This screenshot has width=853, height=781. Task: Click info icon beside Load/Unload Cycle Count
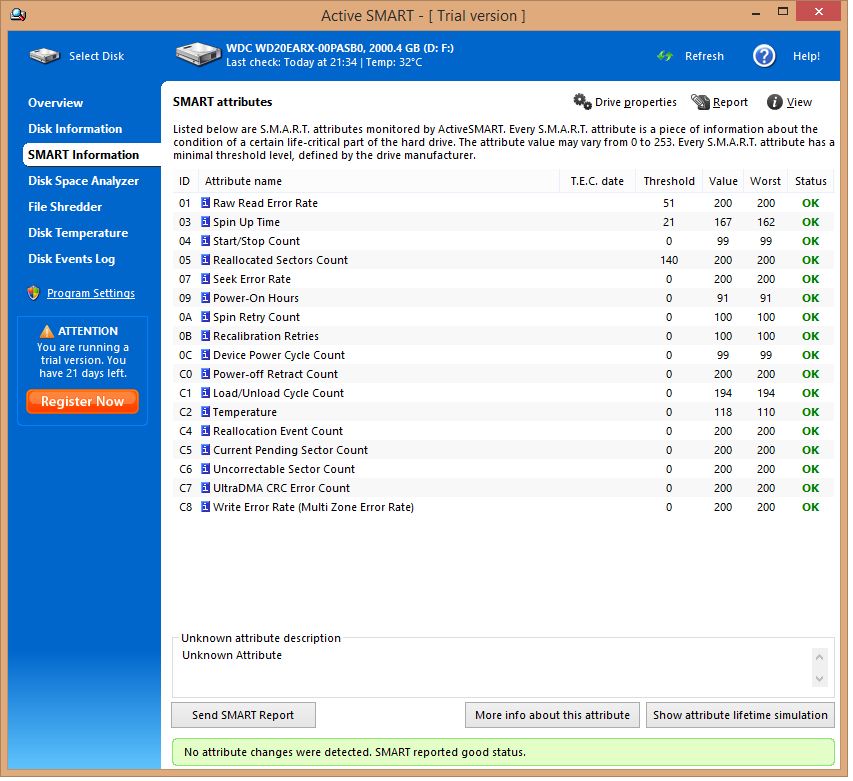[206, 394]
